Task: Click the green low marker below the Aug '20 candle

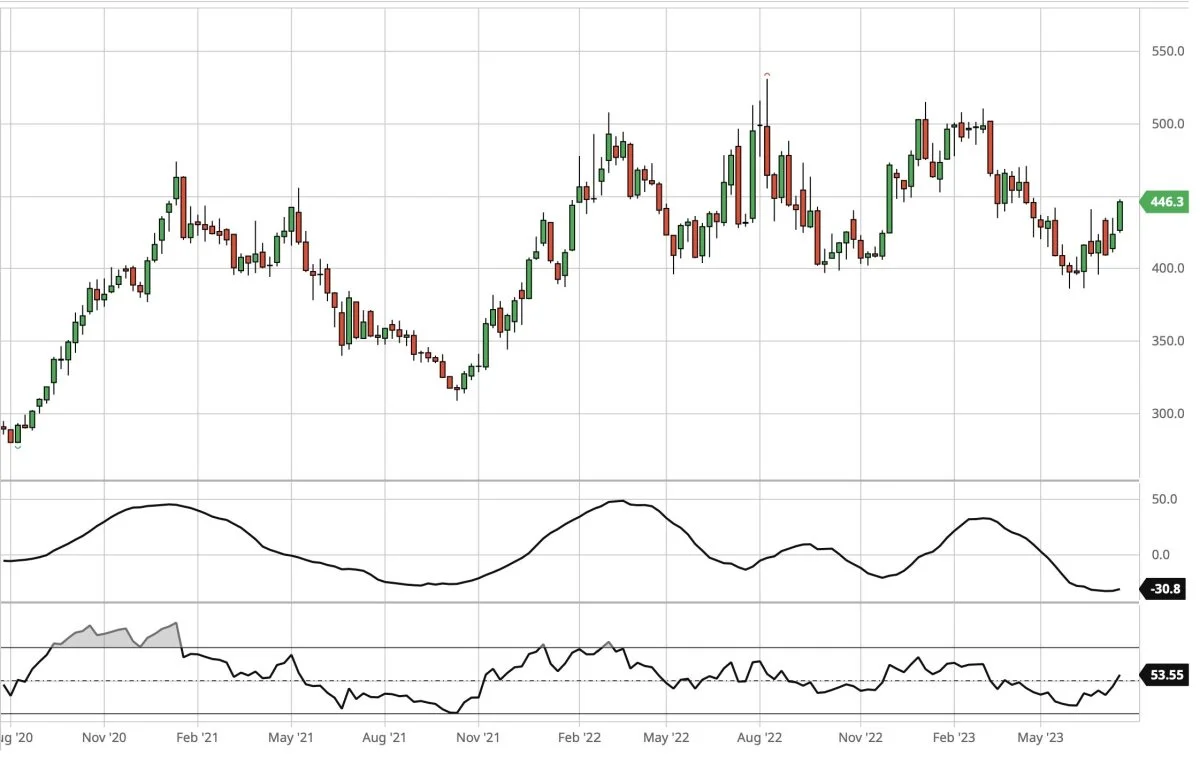Action: pyautogui.click(x=17, y=446)
